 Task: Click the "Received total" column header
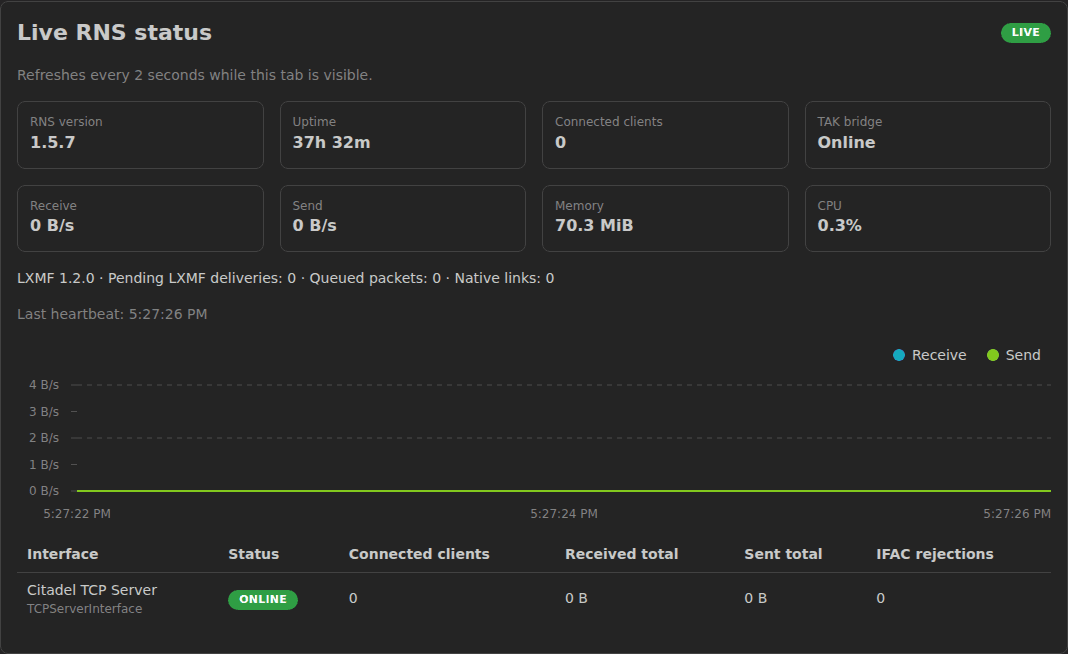[x=622, y=554]
